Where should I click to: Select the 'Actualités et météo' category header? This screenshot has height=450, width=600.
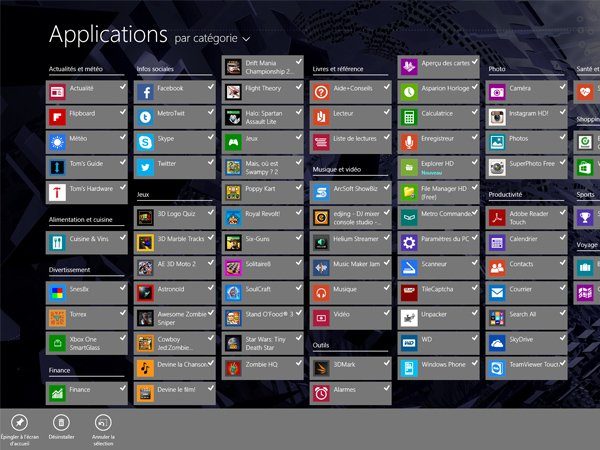coord(76,69)
